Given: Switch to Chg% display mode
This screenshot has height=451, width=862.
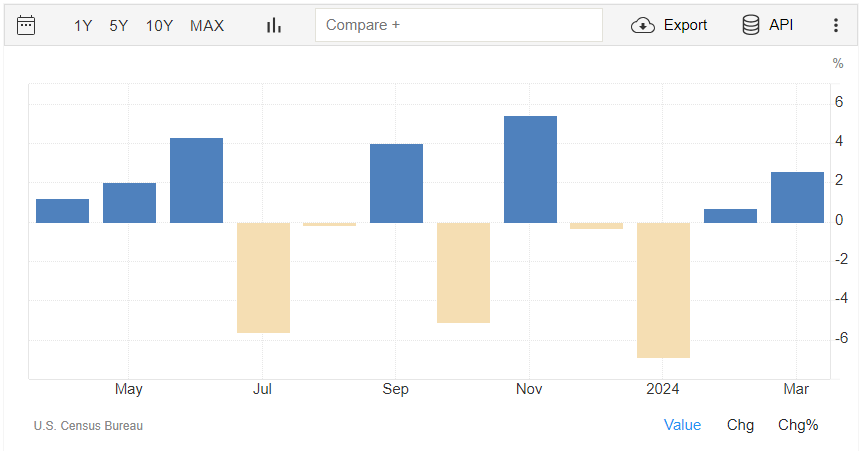Looking at the screenshot, I should tap(798, 425).
